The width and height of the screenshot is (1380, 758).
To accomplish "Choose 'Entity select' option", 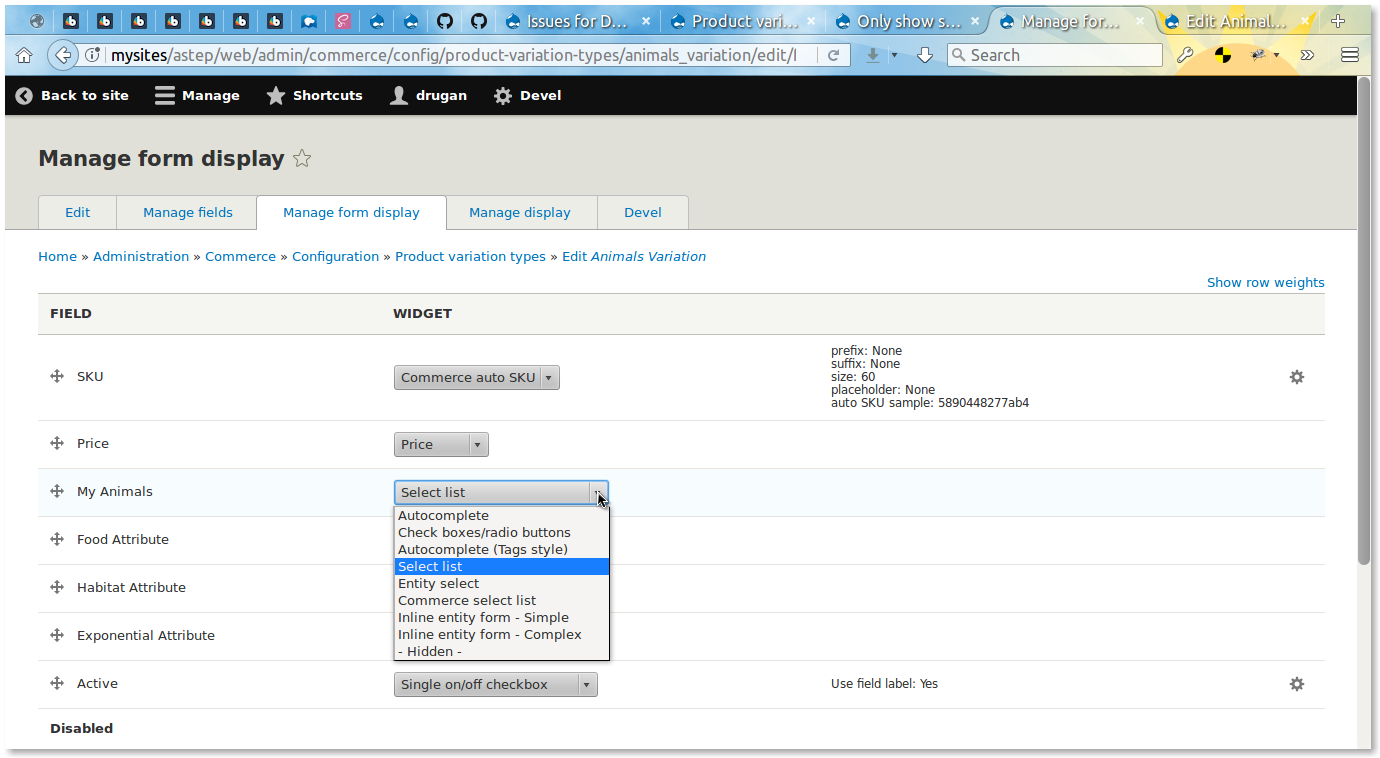I will pos(501,584).
